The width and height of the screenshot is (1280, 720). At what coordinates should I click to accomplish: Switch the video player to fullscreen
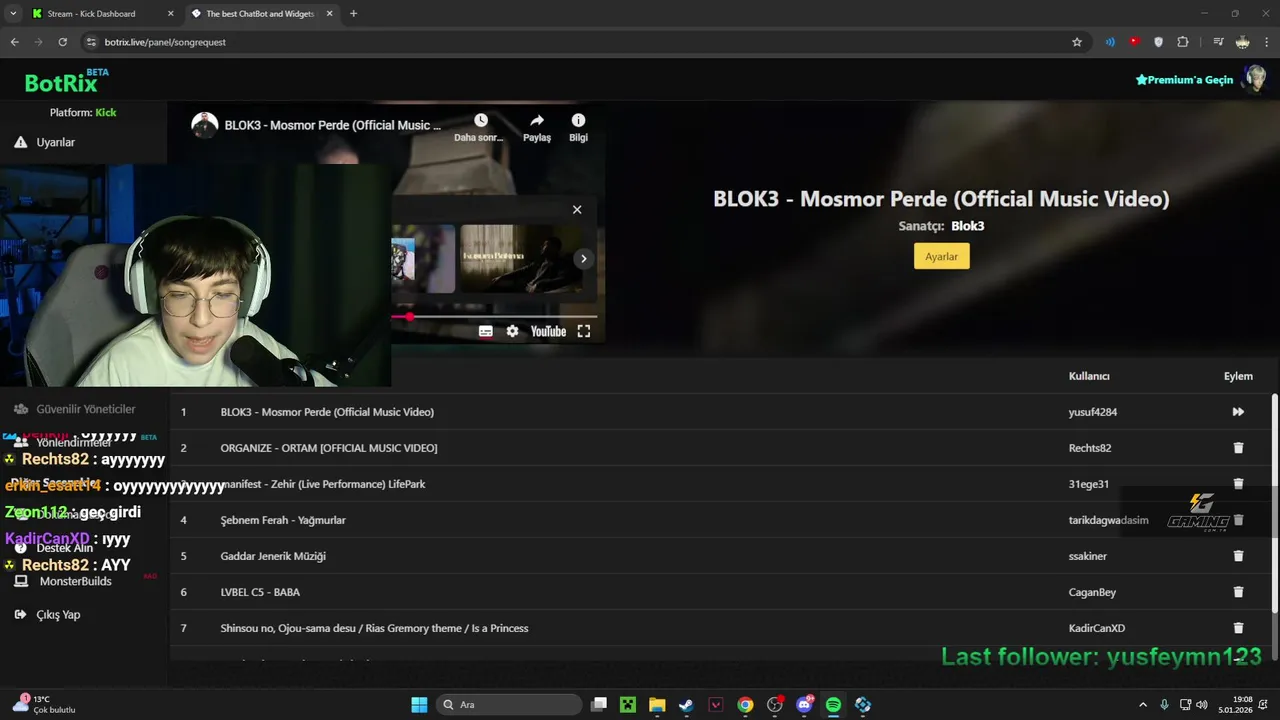click(584, 331)
